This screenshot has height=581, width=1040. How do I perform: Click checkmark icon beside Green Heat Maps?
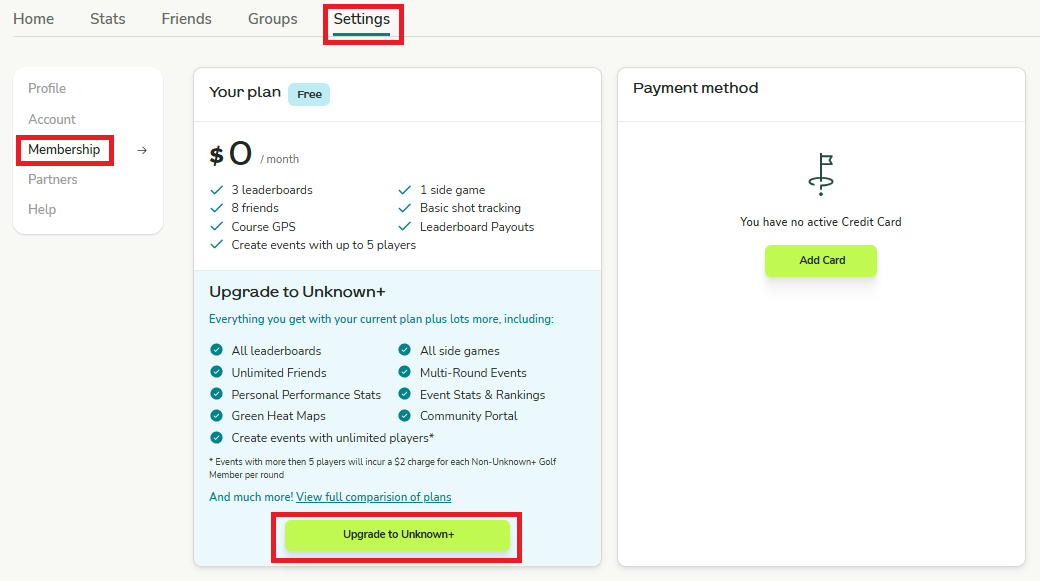click(216, 416)
